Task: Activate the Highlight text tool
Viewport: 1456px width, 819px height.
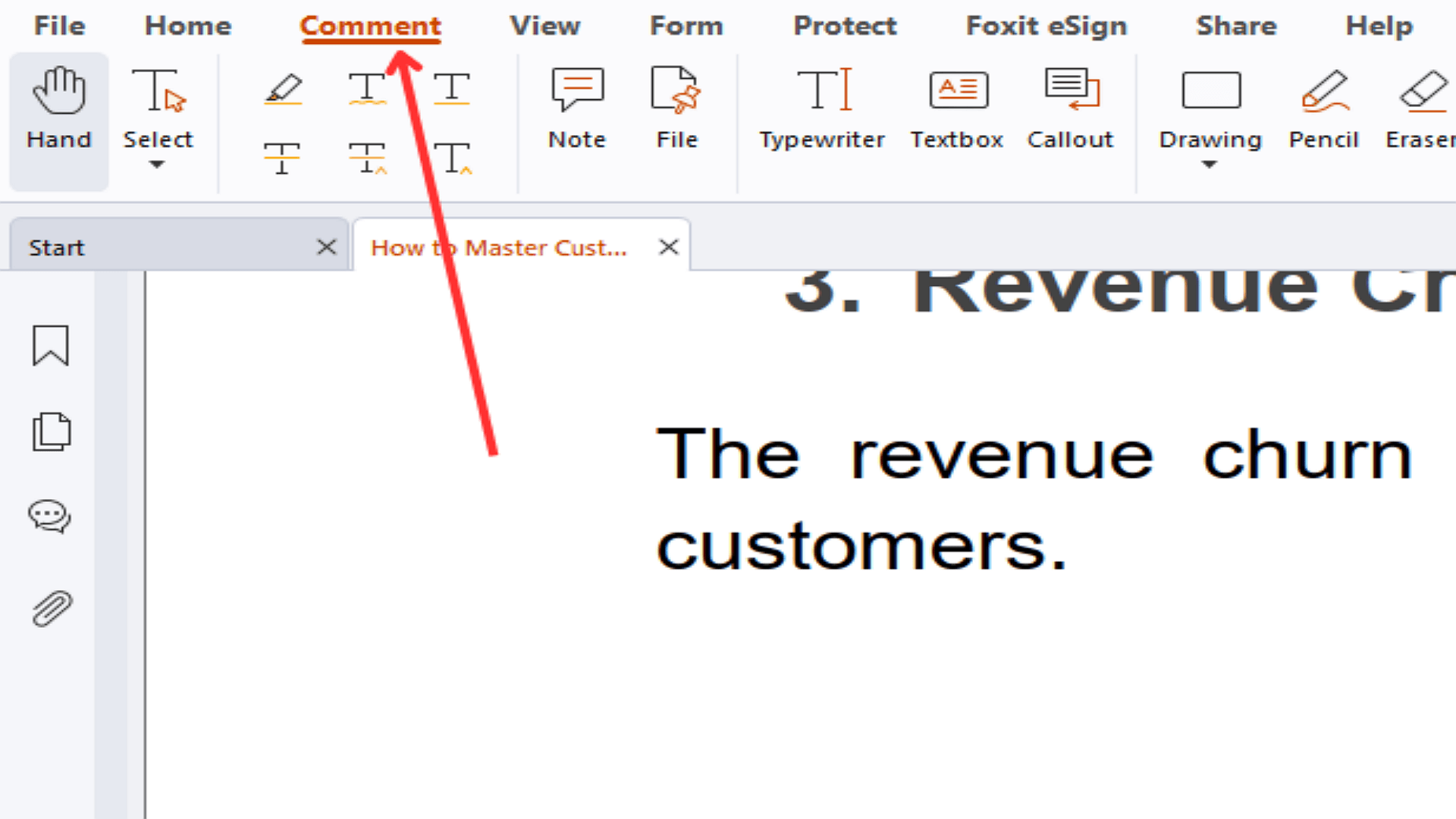Action: pos(283,89)
